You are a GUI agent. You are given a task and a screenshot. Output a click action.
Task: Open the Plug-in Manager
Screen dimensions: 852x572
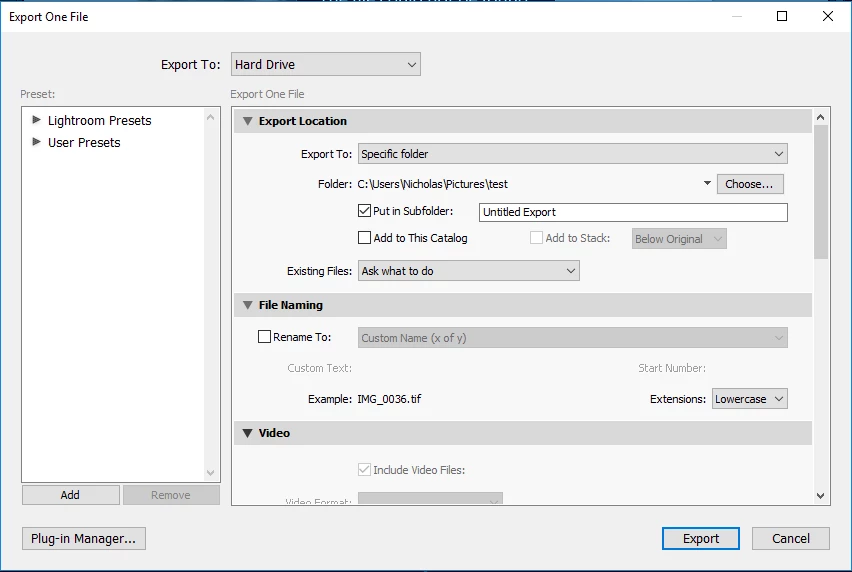84,538
